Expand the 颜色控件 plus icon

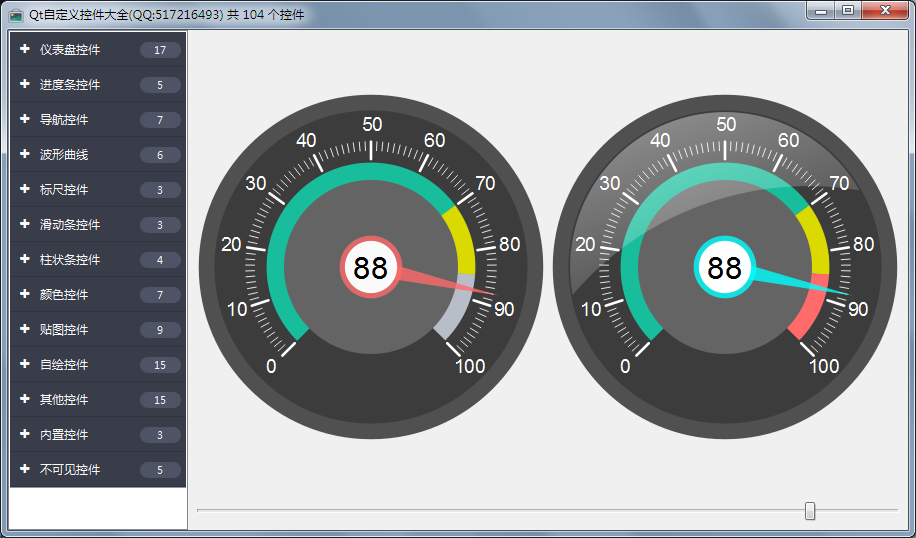tap(25, 294)
